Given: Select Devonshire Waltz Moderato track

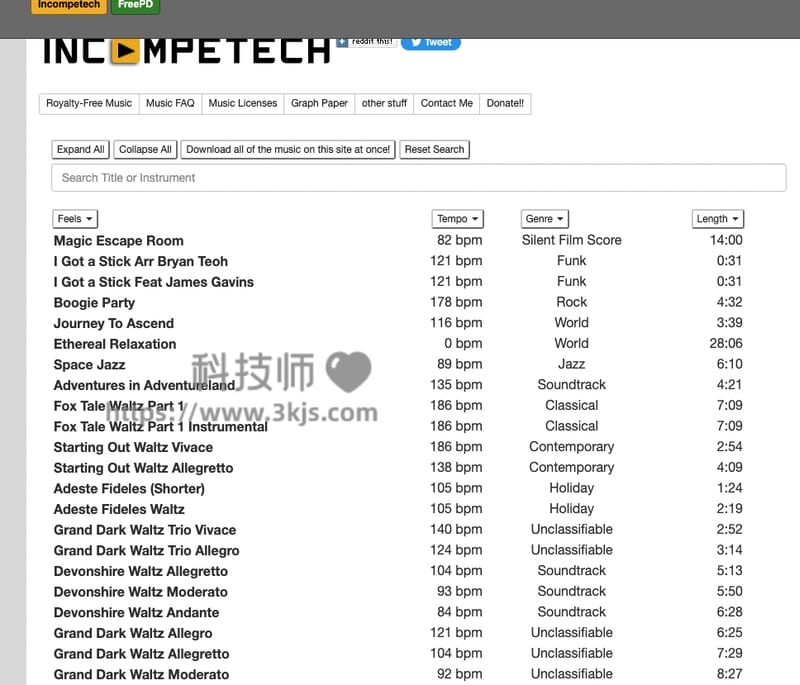Looking at the screenshot, I should (141, 592).
